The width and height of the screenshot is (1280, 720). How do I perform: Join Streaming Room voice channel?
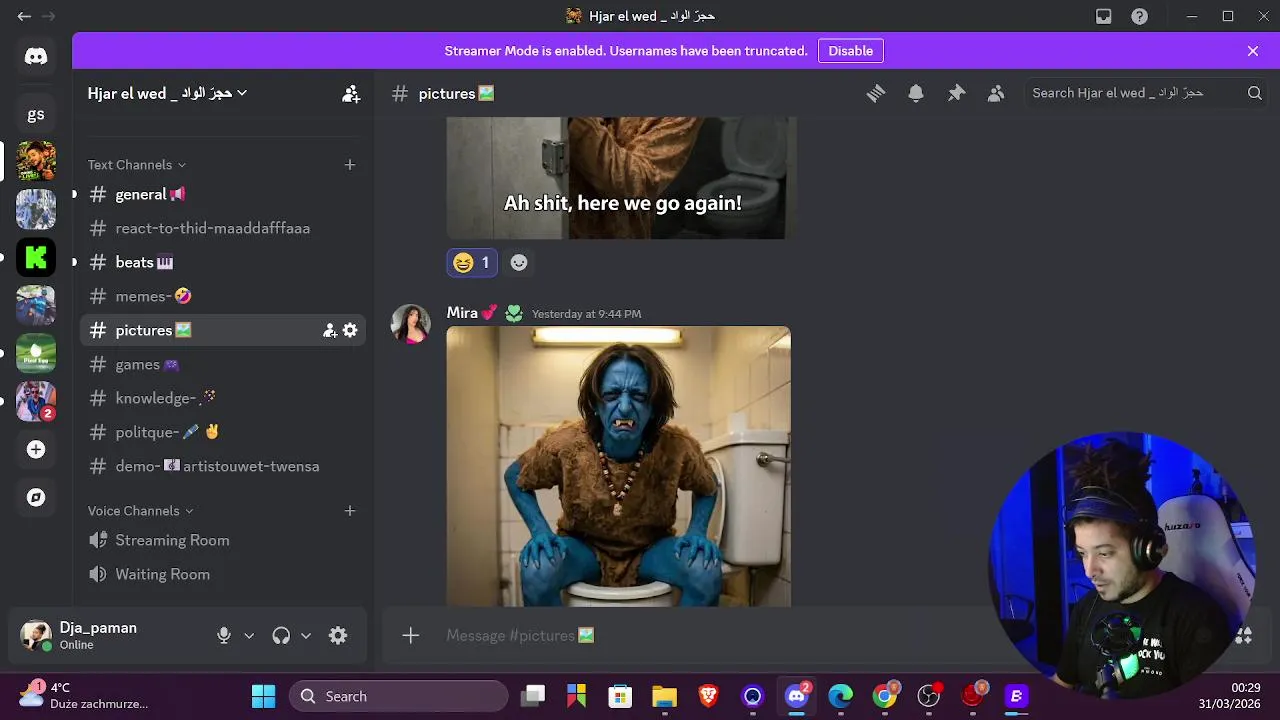coord(223,540)
